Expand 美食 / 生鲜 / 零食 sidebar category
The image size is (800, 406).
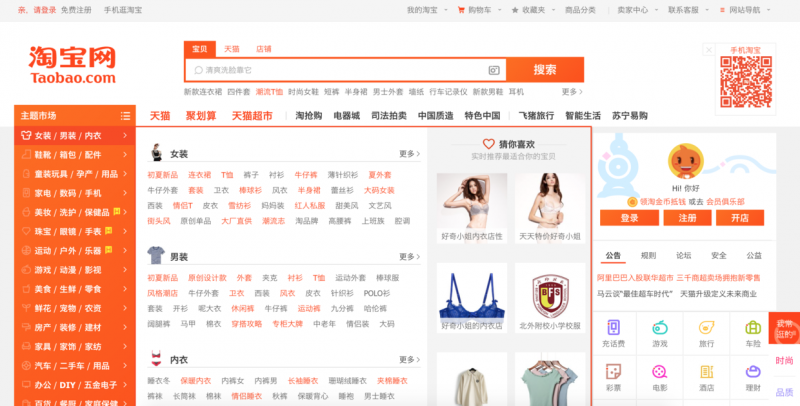point(74,289)
